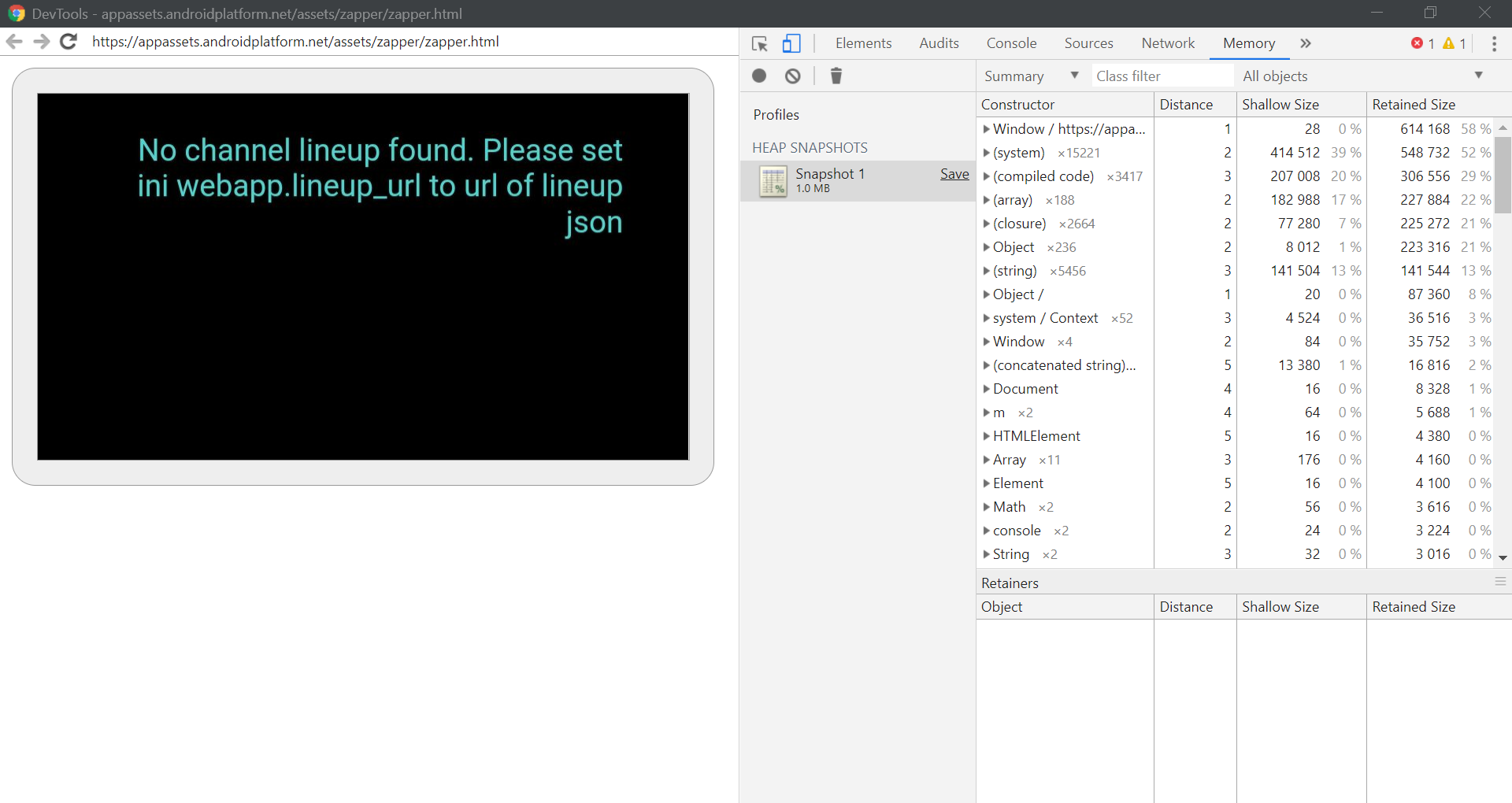Image resolution: width=1512 pixels, height=803 pixels.
Task: Click the inspect element selector icon
Action: click(x=760, y=44)
